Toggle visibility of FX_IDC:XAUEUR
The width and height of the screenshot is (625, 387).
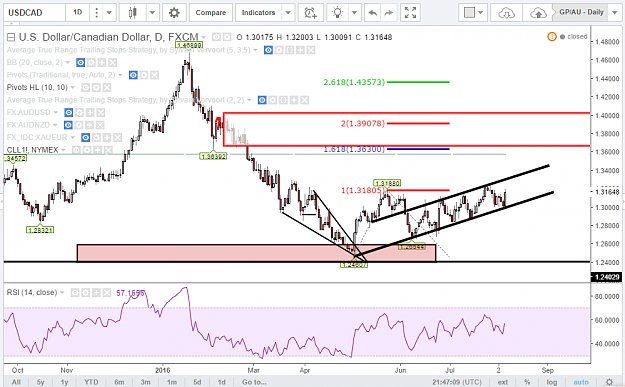tap(85, 138)
